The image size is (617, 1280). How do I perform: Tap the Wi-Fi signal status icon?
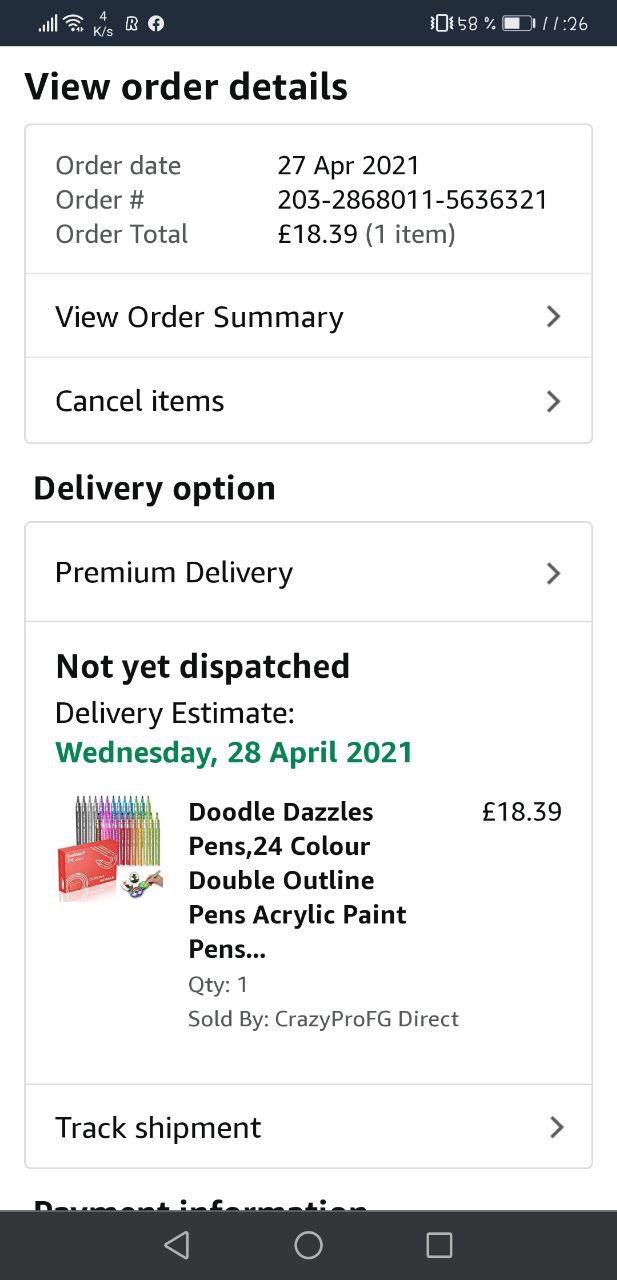[73, 22]
